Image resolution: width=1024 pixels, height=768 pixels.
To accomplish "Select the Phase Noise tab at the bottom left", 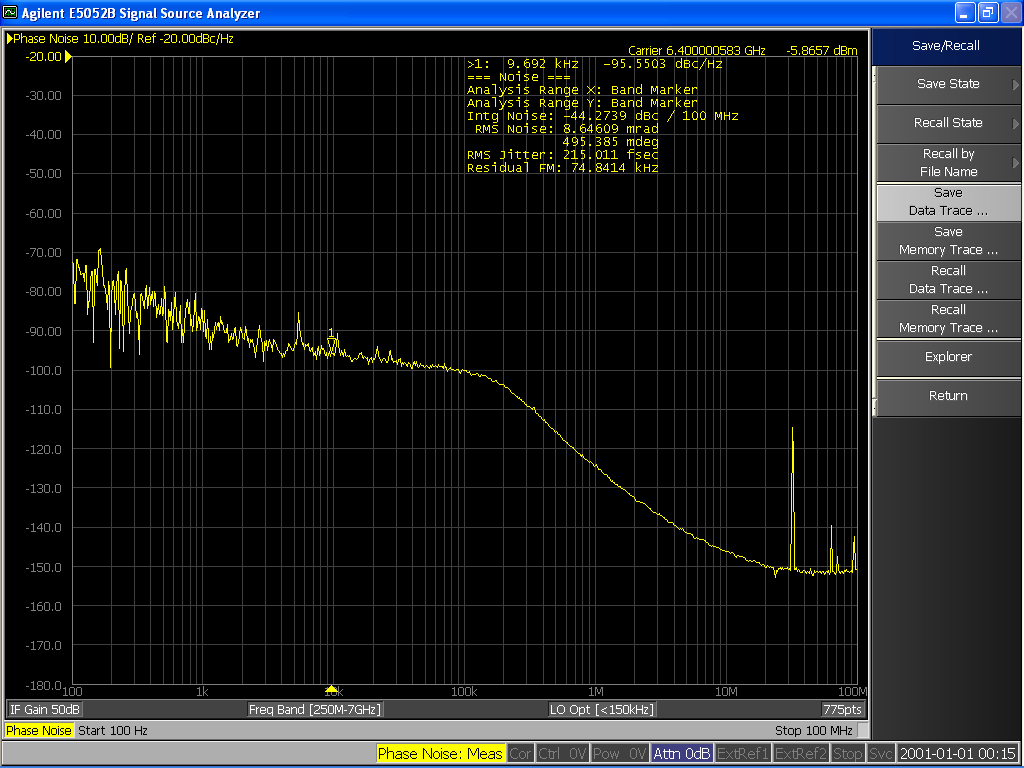I will pyautogui.click(x=39, y=731).
